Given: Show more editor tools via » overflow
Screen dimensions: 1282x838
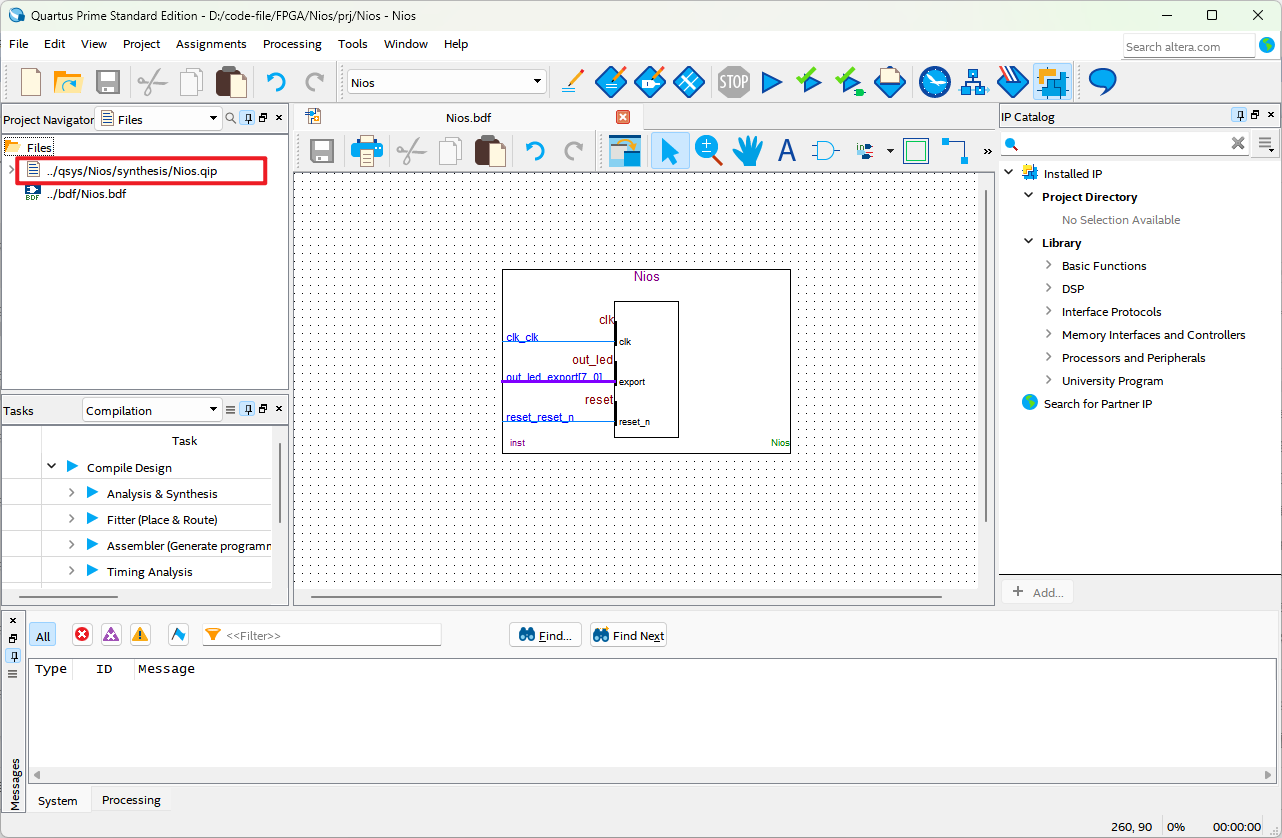Looking at the screenshot, I should 988,152.
